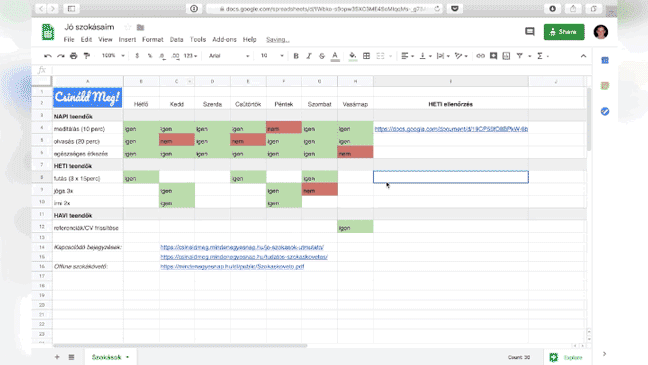Open the File menu
Screen dimensions: 648x365
[69, 40]
